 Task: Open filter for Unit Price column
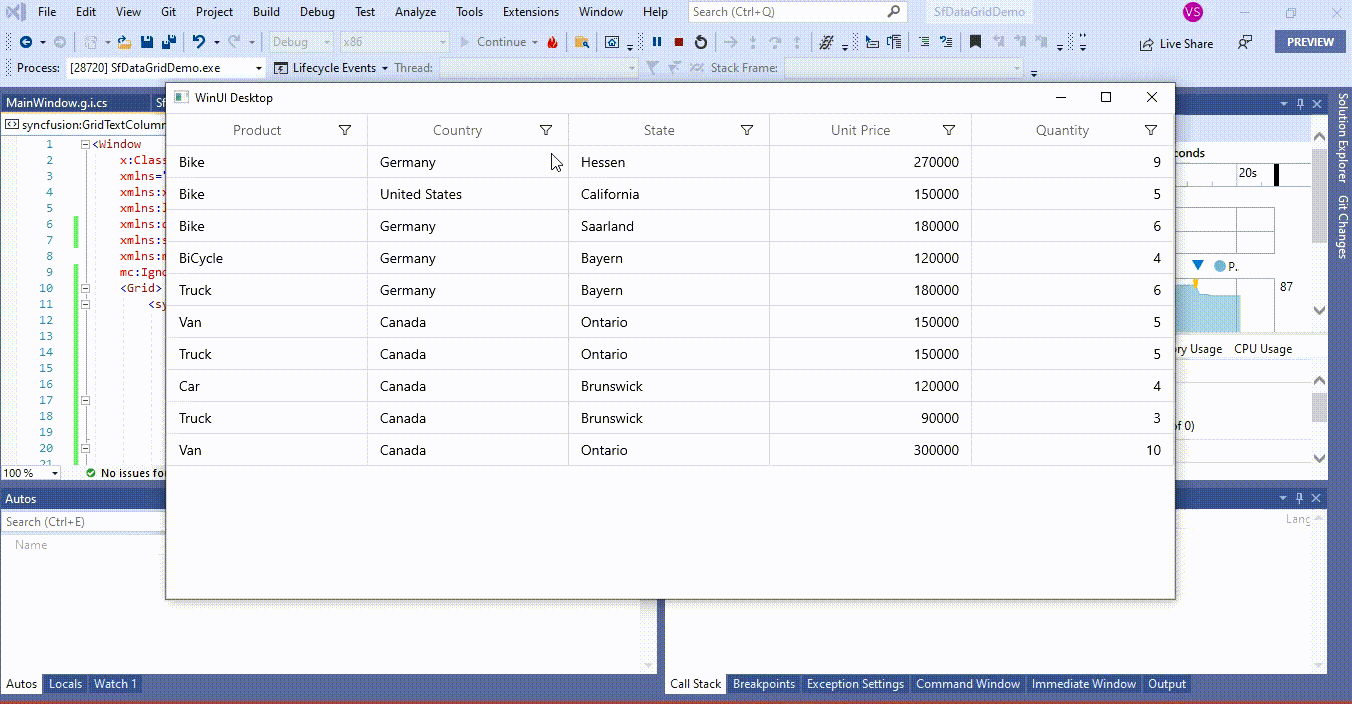949,130
